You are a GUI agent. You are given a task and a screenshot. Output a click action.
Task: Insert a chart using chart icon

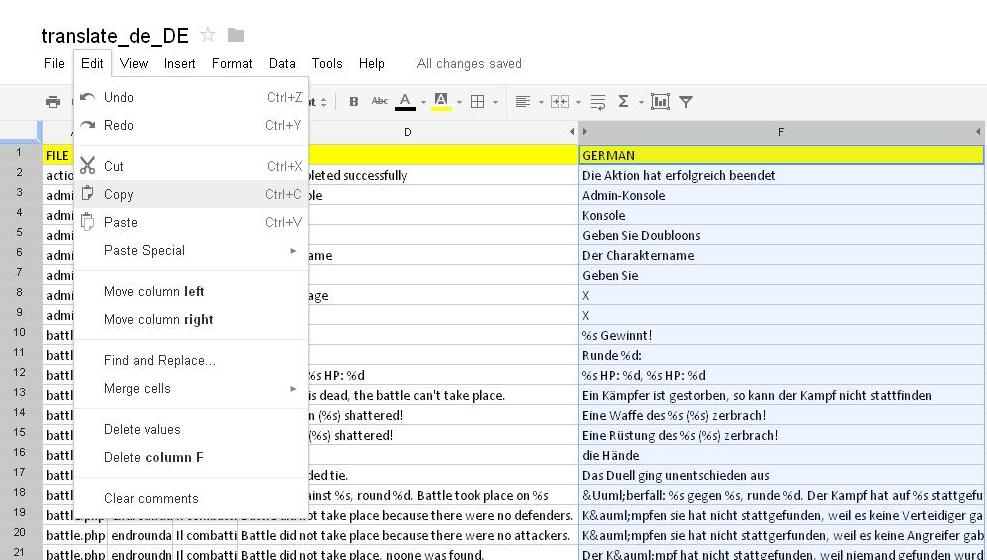[660, 101]
